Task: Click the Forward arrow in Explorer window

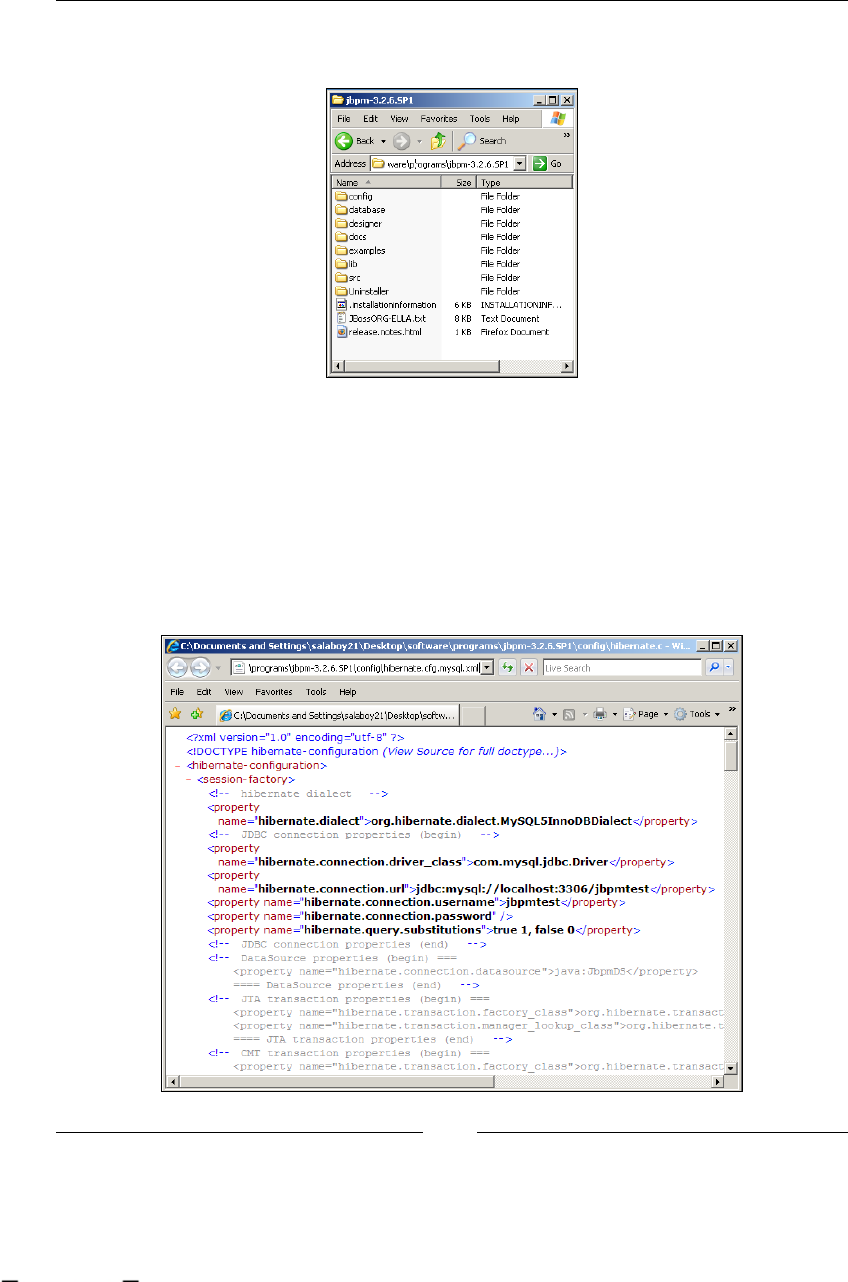Action: (x=400, y=141)
